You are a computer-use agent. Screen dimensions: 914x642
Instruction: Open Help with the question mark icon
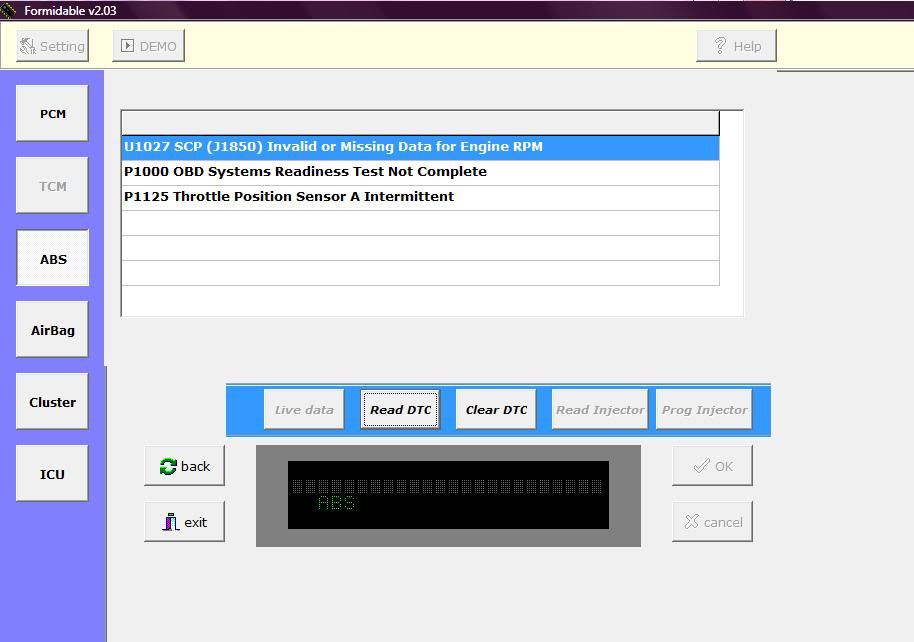(x=736, y=46)
